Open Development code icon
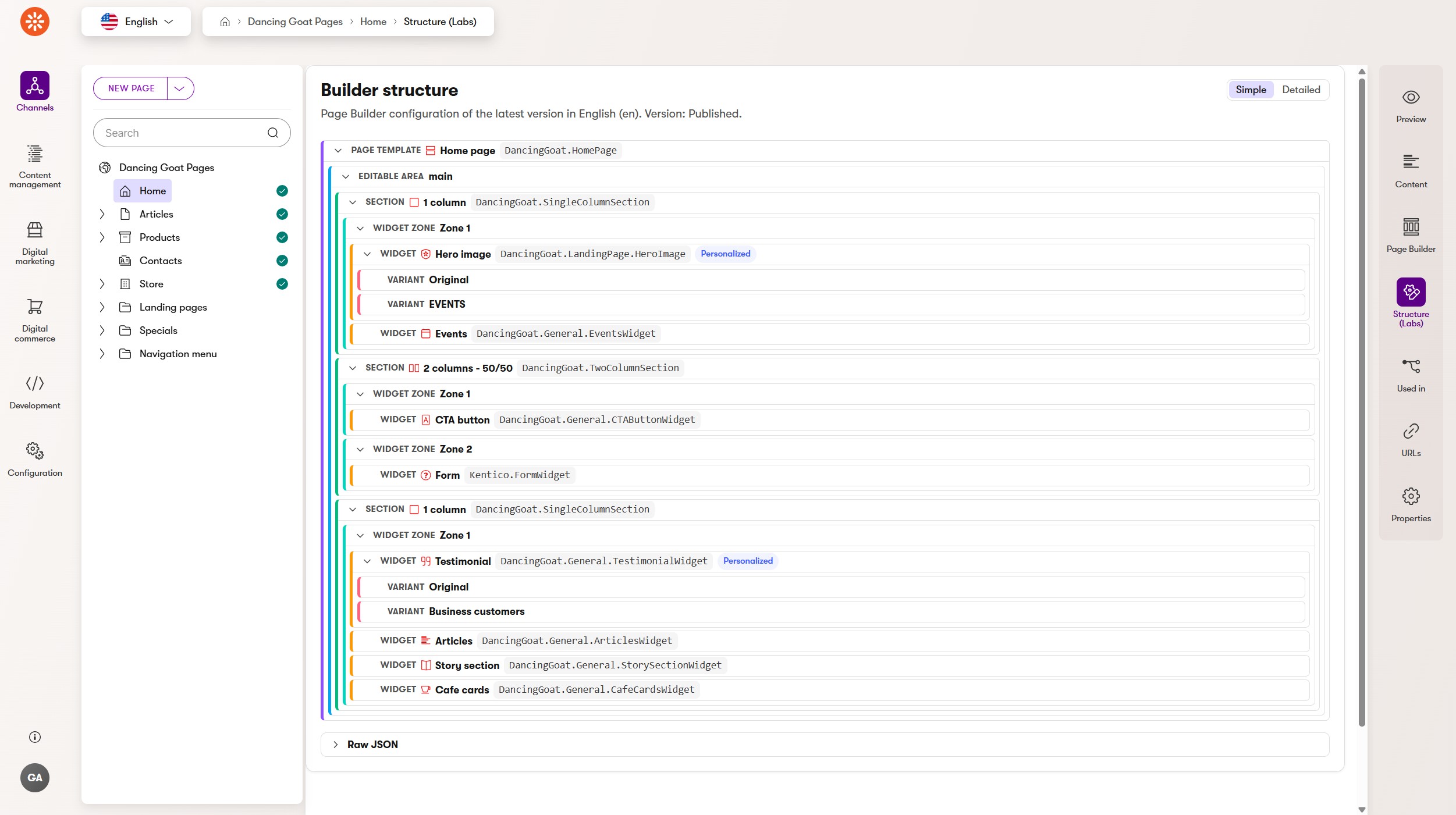The width and height of the screenshot is (1456, 815). point(35,383)
